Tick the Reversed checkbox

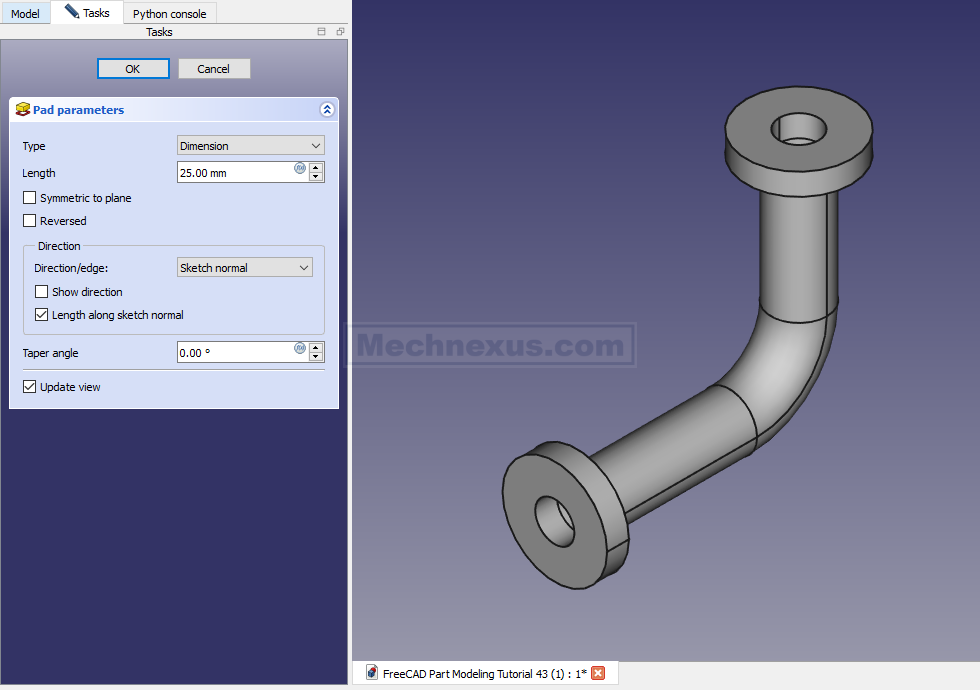click(29, 221)
